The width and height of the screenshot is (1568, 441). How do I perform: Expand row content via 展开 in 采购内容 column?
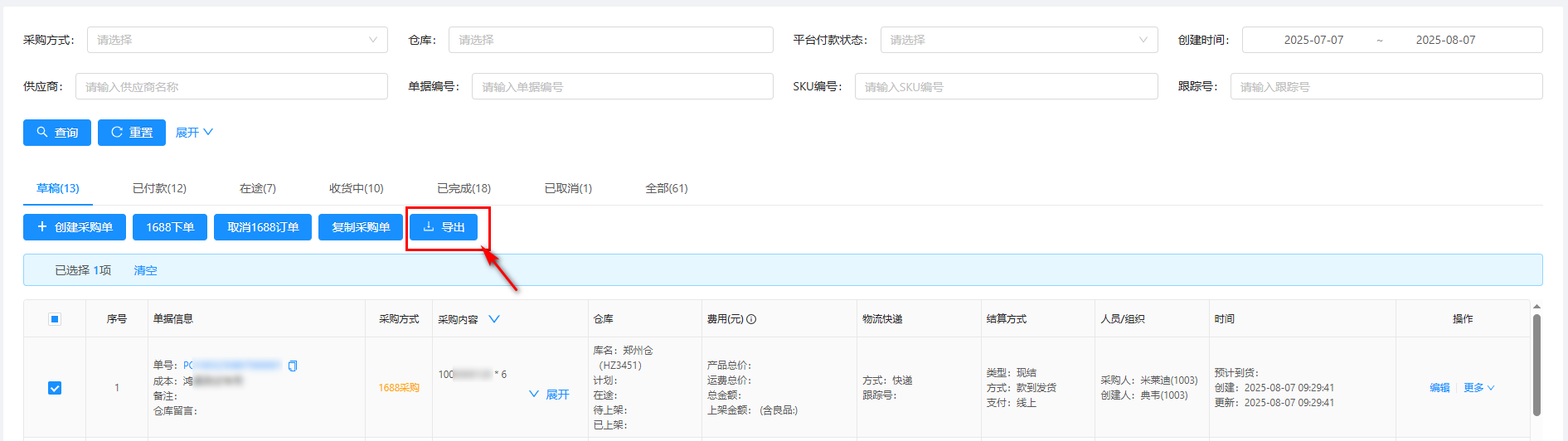[x=550, y=395]
